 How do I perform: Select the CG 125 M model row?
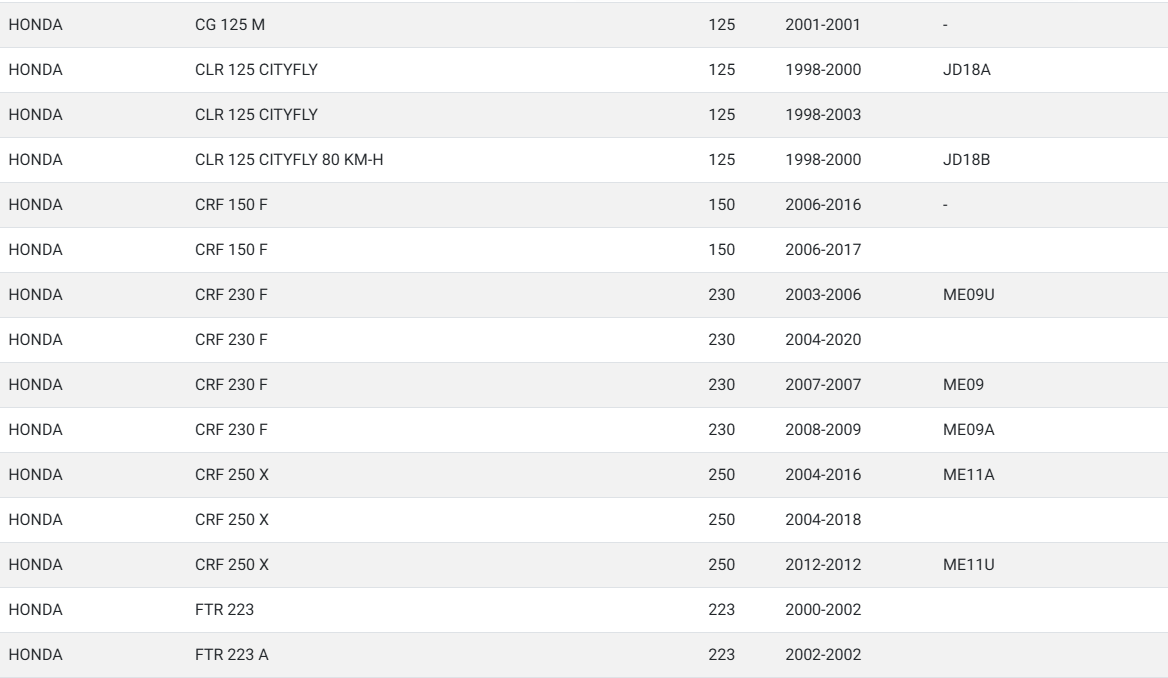pyautogui.click(x=584, y=25)
